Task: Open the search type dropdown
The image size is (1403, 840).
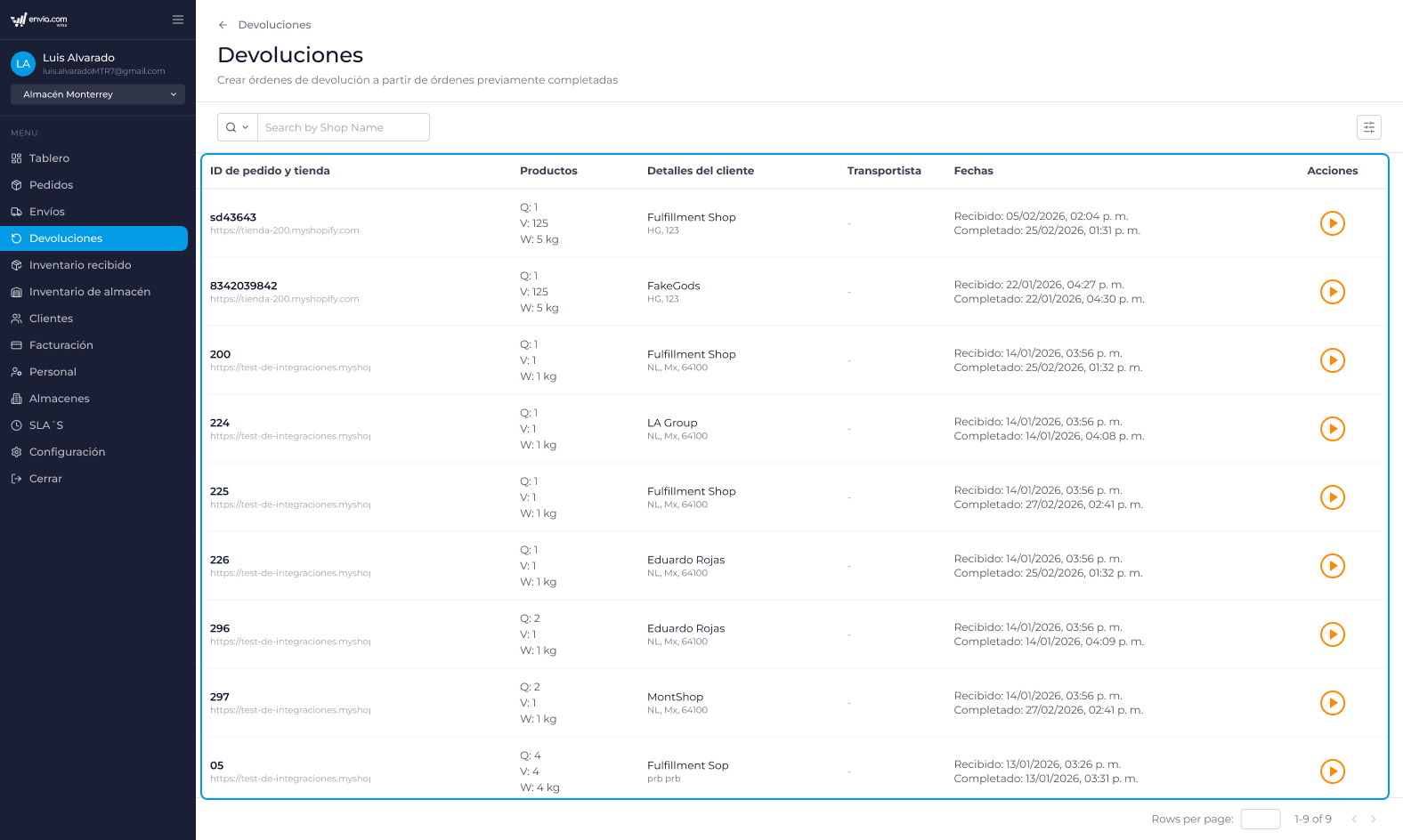Action: [x=238, y=127]
